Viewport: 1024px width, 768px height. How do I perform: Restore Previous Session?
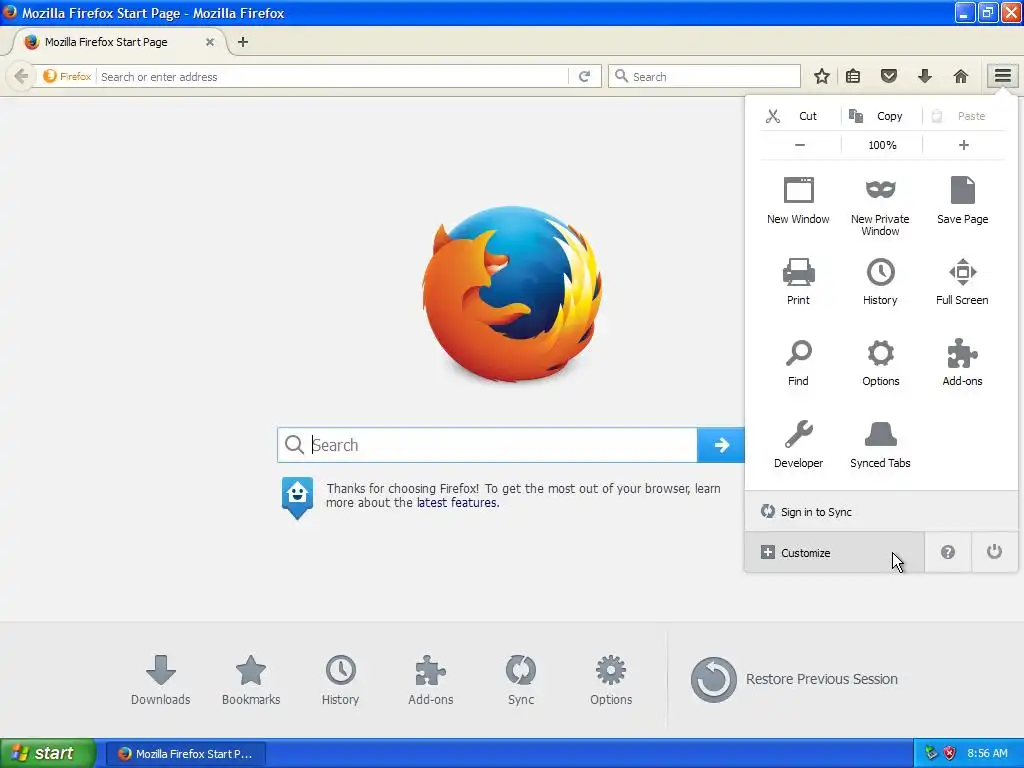coord(794,679)
